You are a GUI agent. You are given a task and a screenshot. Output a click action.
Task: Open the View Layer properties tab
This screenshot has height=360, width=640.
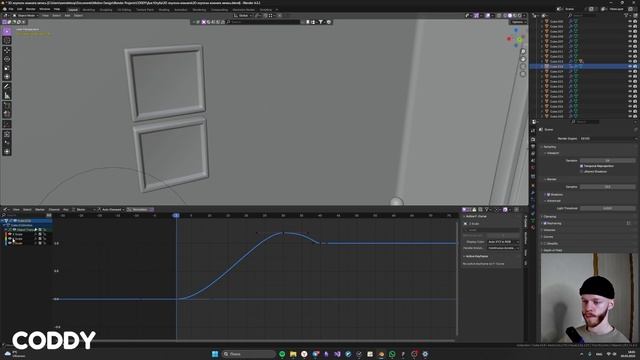(533, 154)
